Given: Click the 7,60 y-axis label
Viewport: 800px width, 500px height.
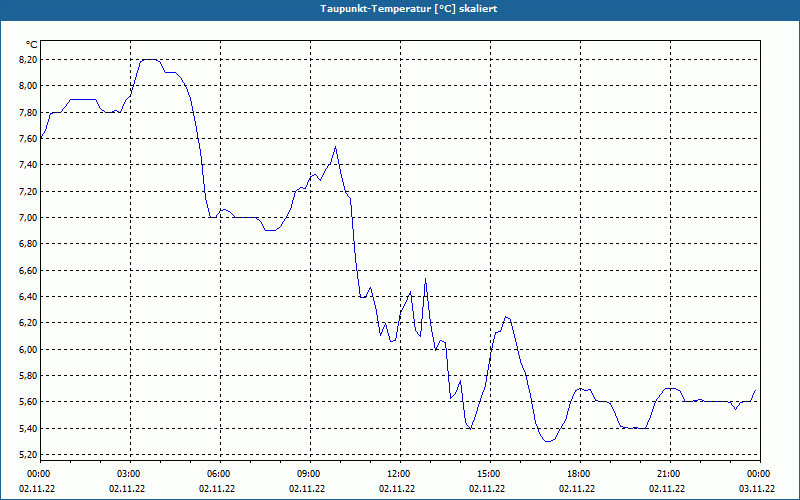Looking at the screenshot, I should point(27,139).
